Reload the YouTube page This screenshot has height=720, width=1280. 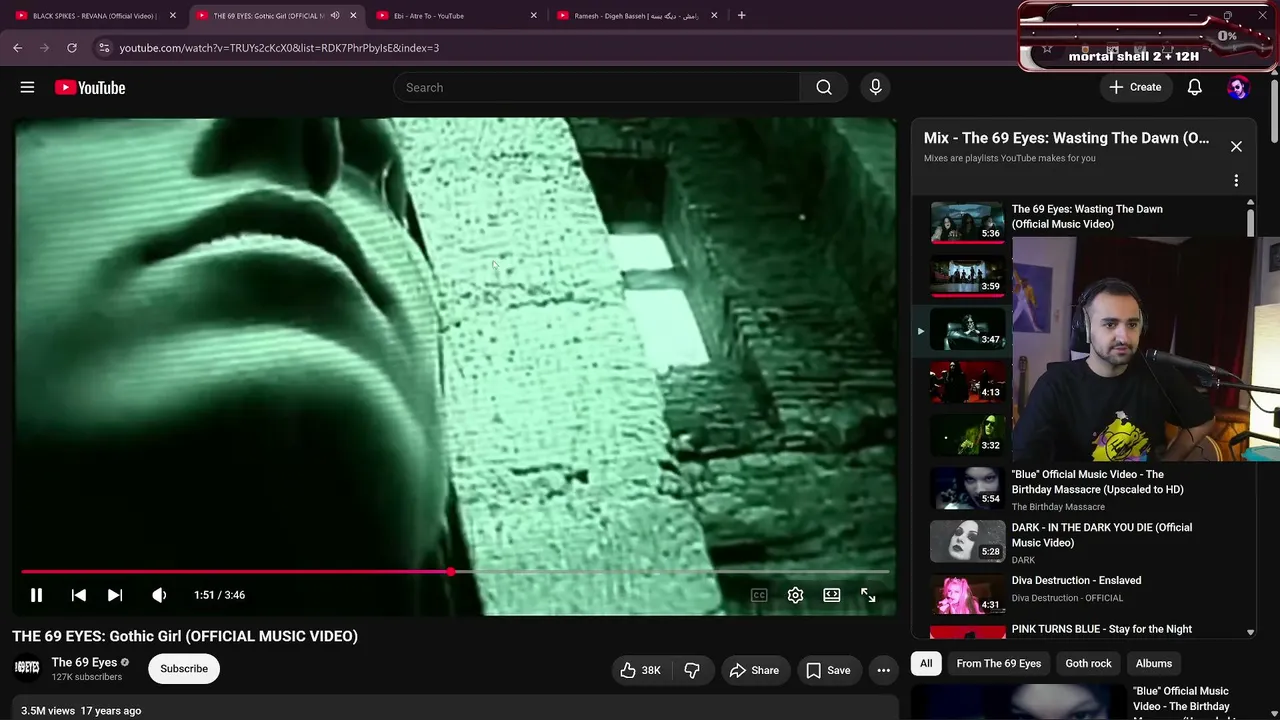pos(72,47)
